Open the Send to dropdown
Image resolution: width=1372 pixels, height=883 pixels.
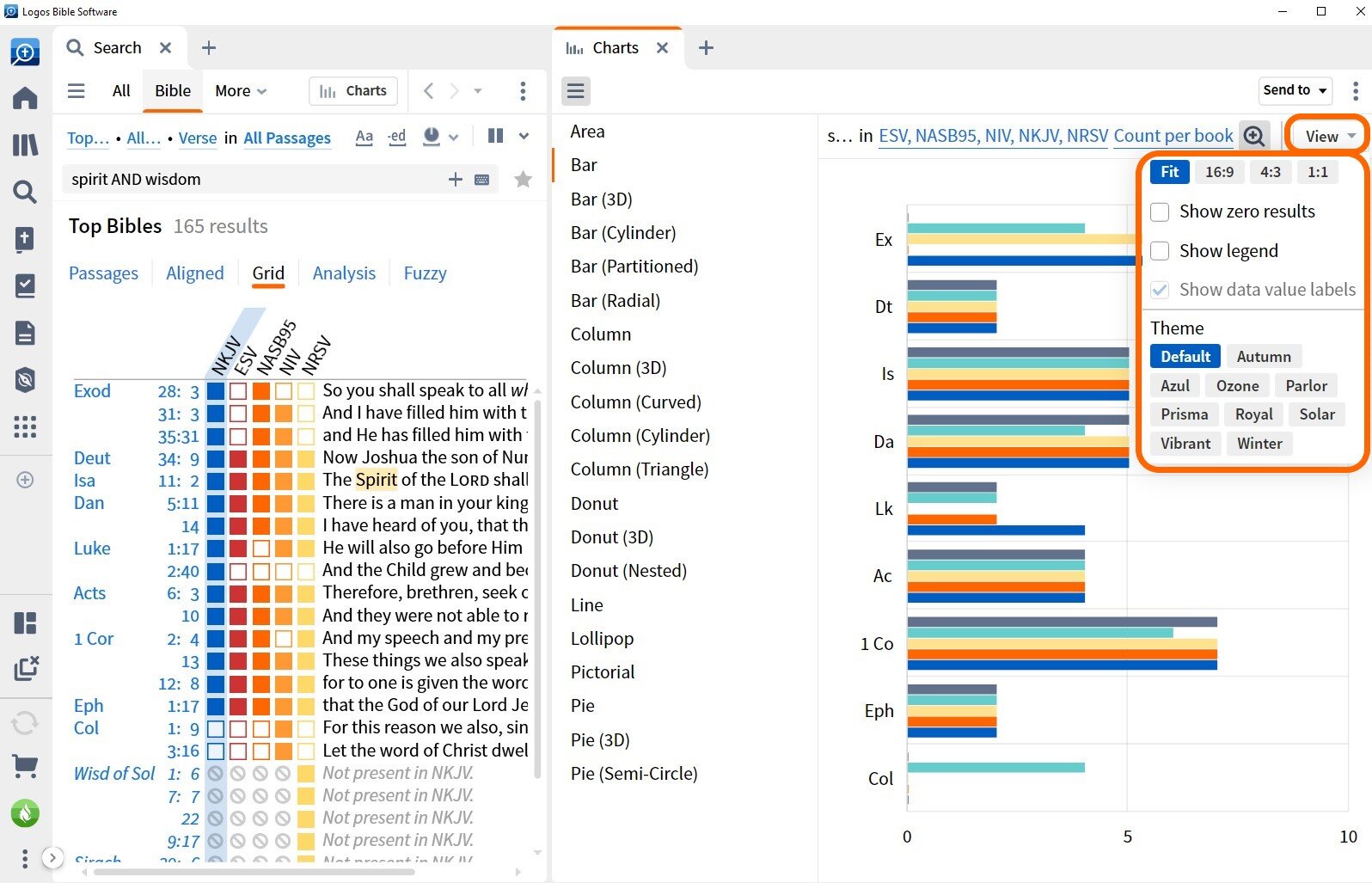(x=1295, y=90)
